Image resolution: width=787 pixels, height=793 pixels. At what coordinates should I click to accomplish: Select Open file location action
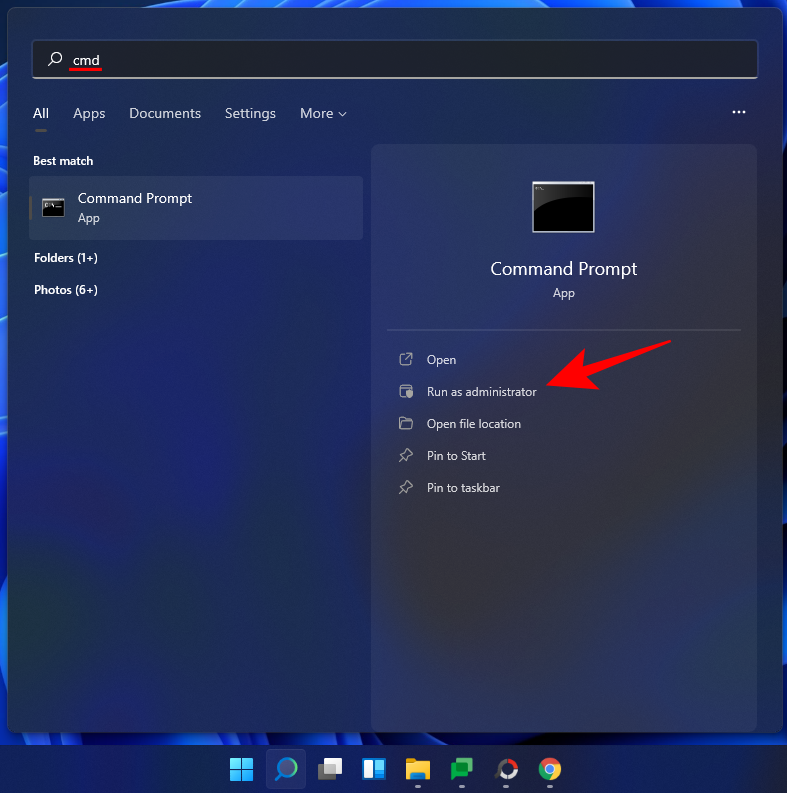473,424
